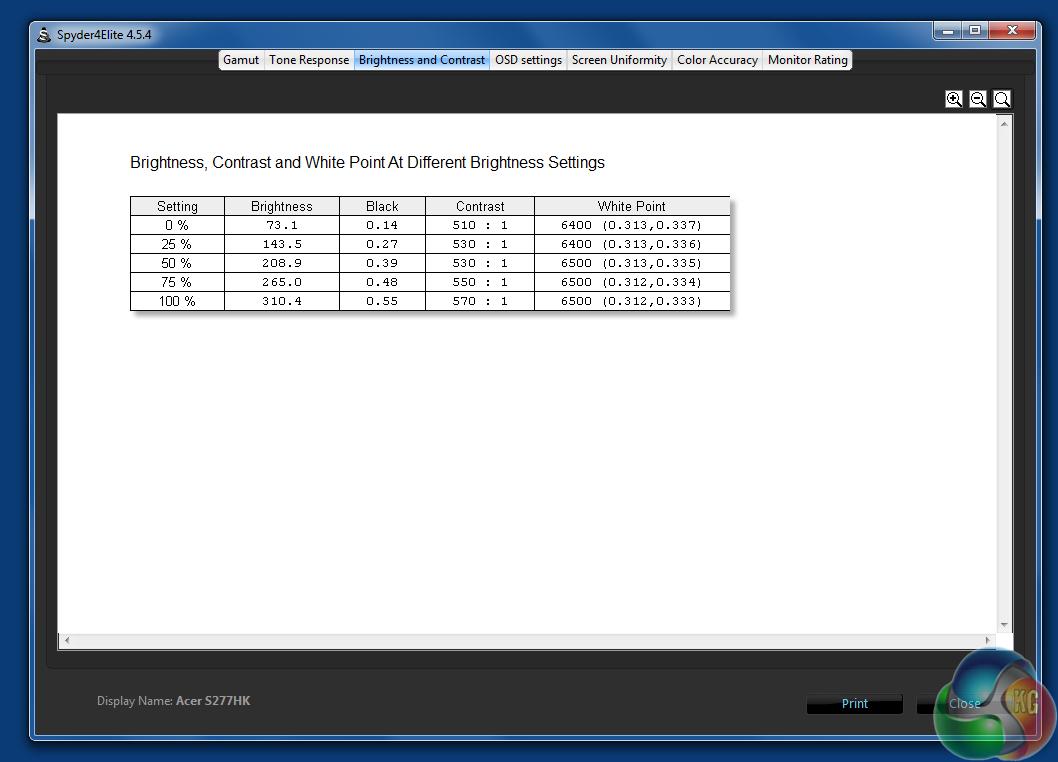Open the Tone Response tab

click(309, 60)
